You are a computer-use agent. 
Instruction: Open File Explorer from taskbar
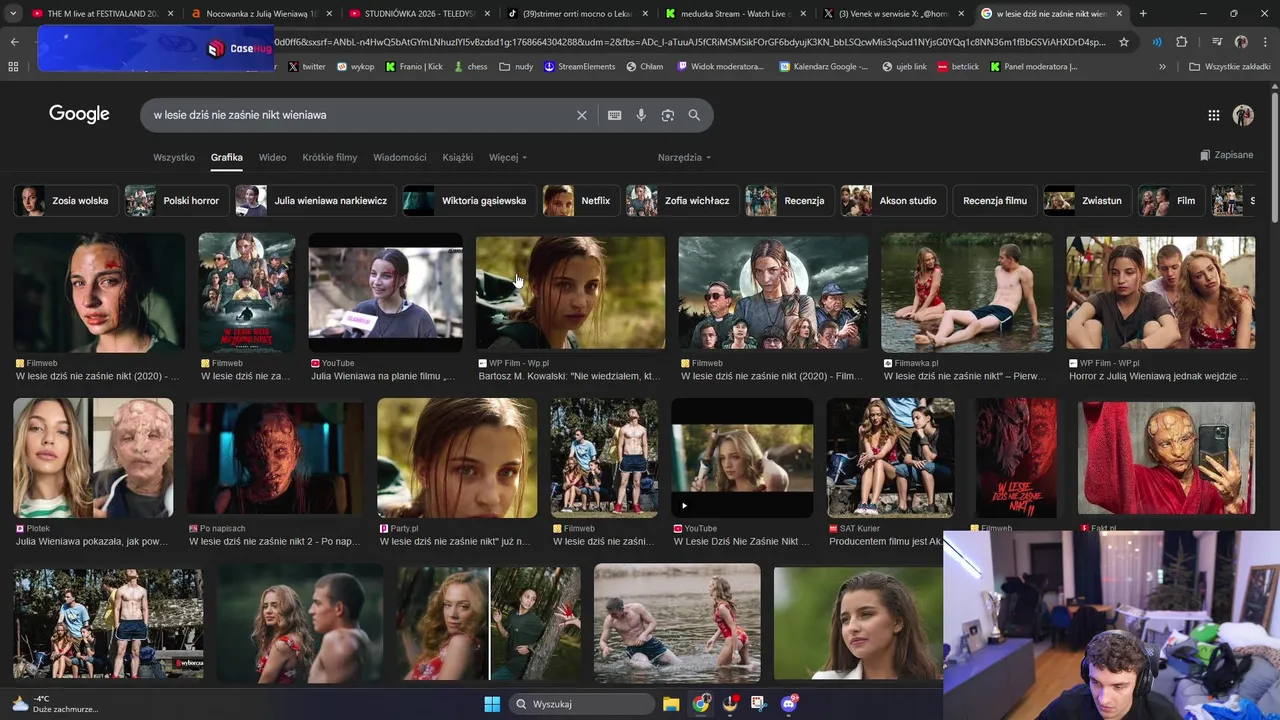point(671,704)
